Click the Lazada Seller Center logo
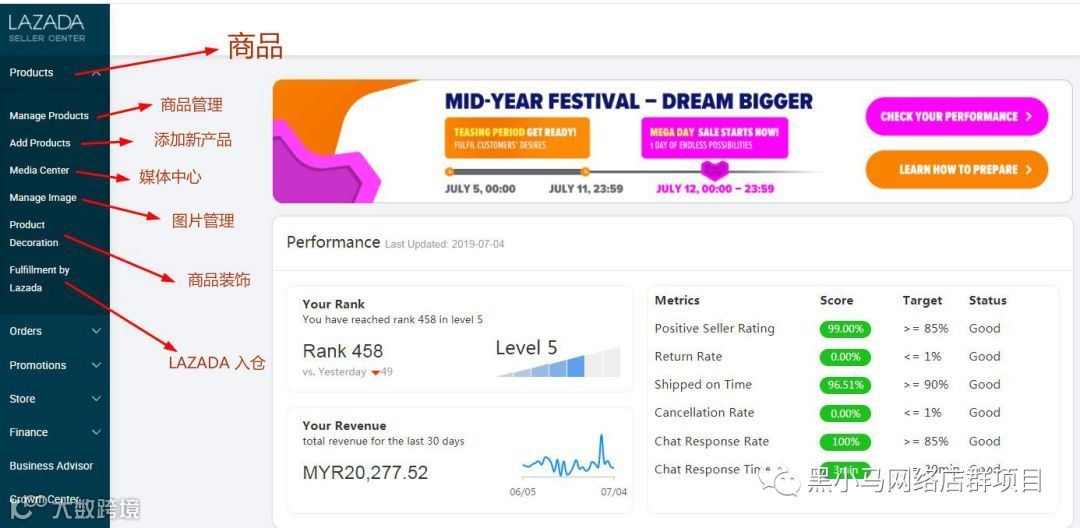 (47, 28)
